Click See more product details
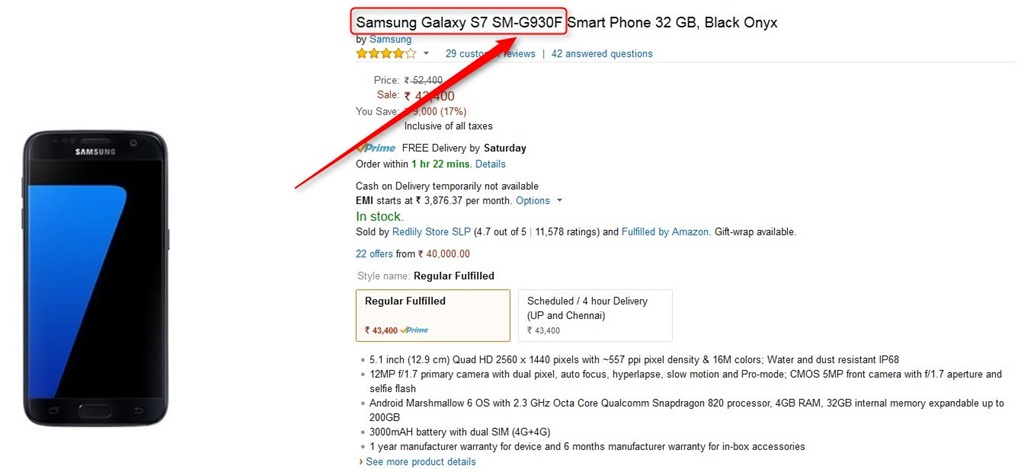Screen dimensions: 1024x472 [420, 462]
